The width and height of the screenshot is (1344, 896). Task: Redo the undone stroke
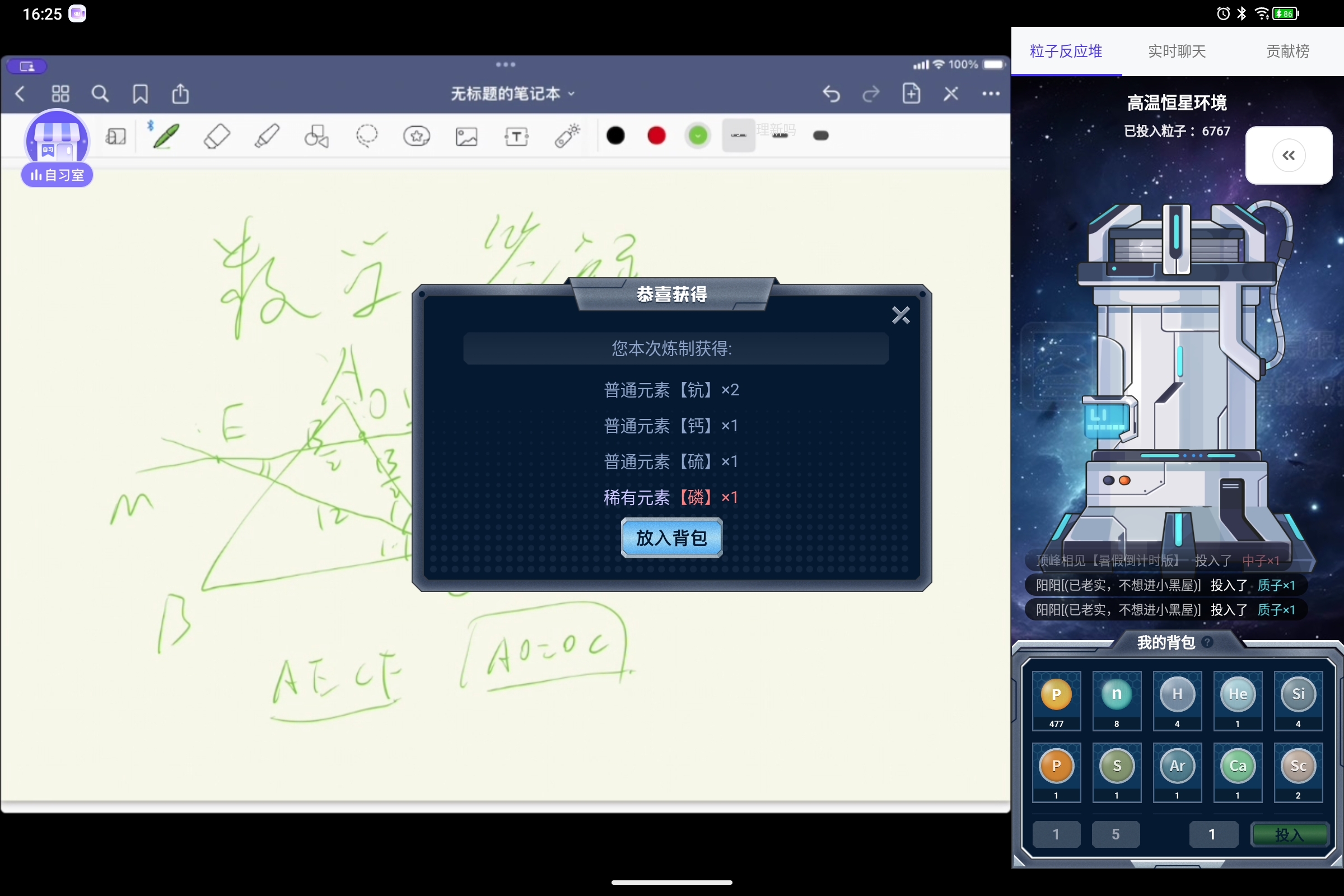[x=871, y=93]
